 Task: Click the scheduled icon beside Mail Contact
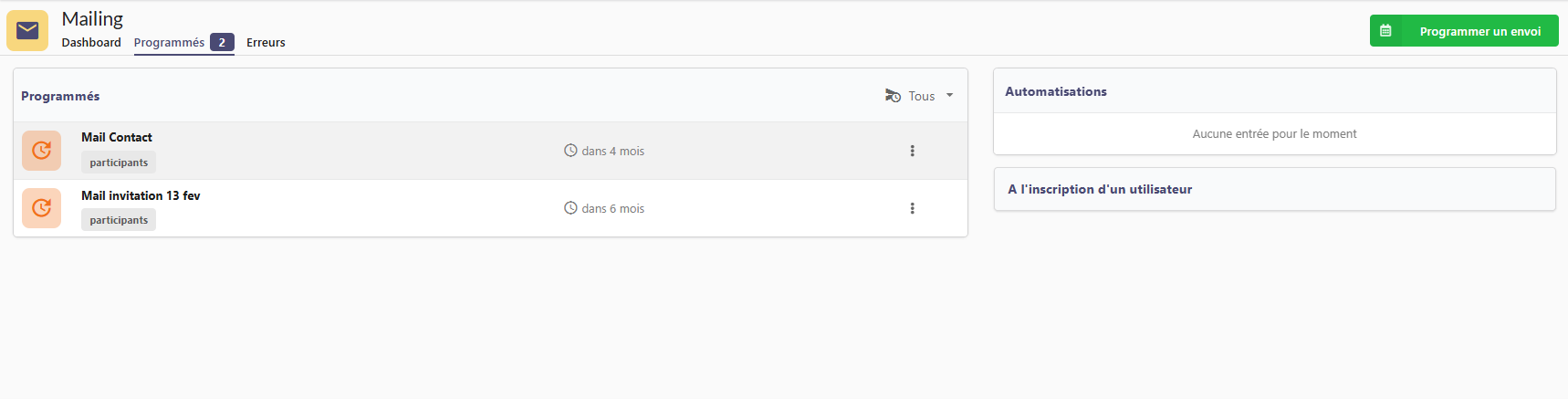point(41,151)
